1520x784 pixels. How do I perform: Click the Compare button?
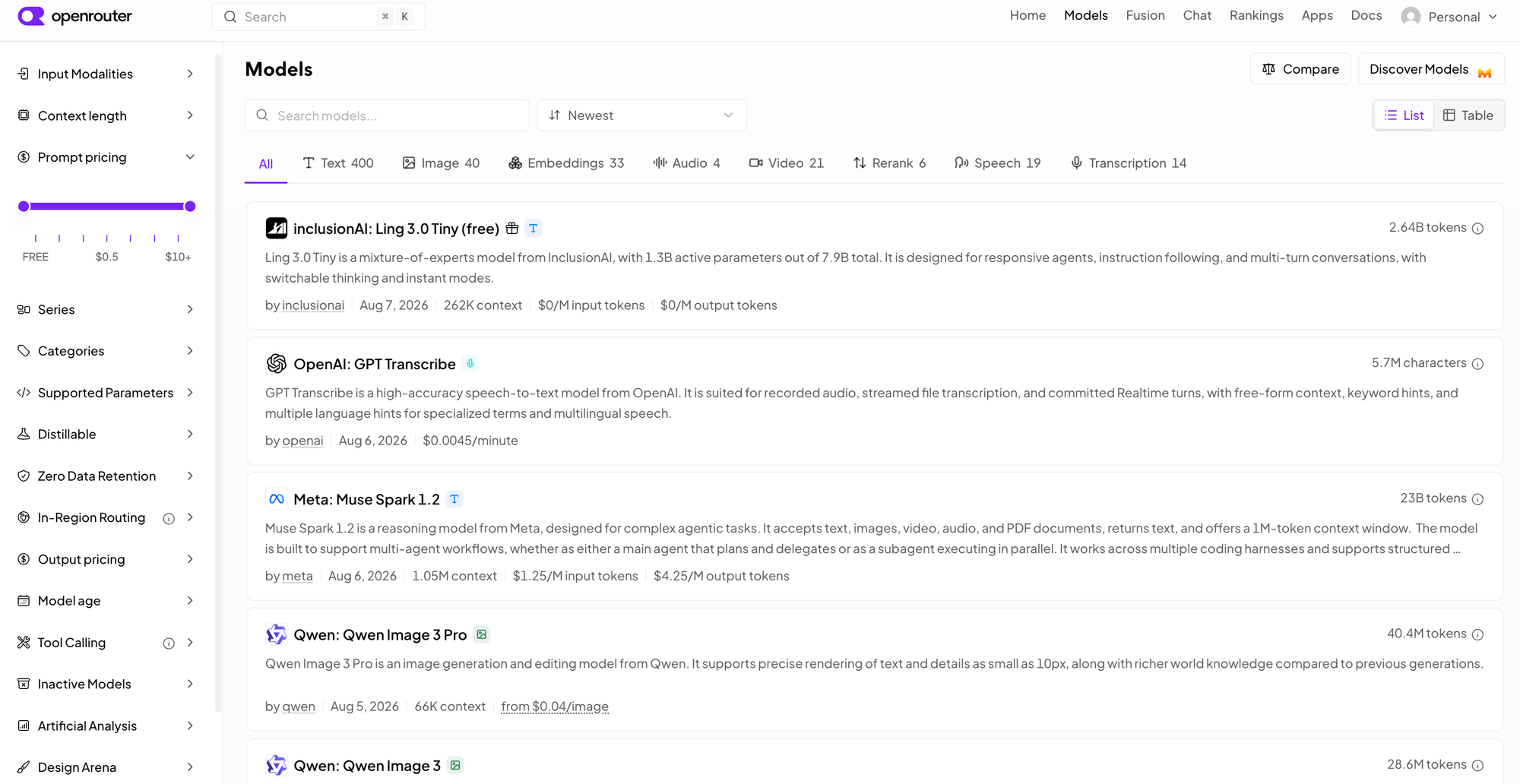click(x=1300, y=69)
